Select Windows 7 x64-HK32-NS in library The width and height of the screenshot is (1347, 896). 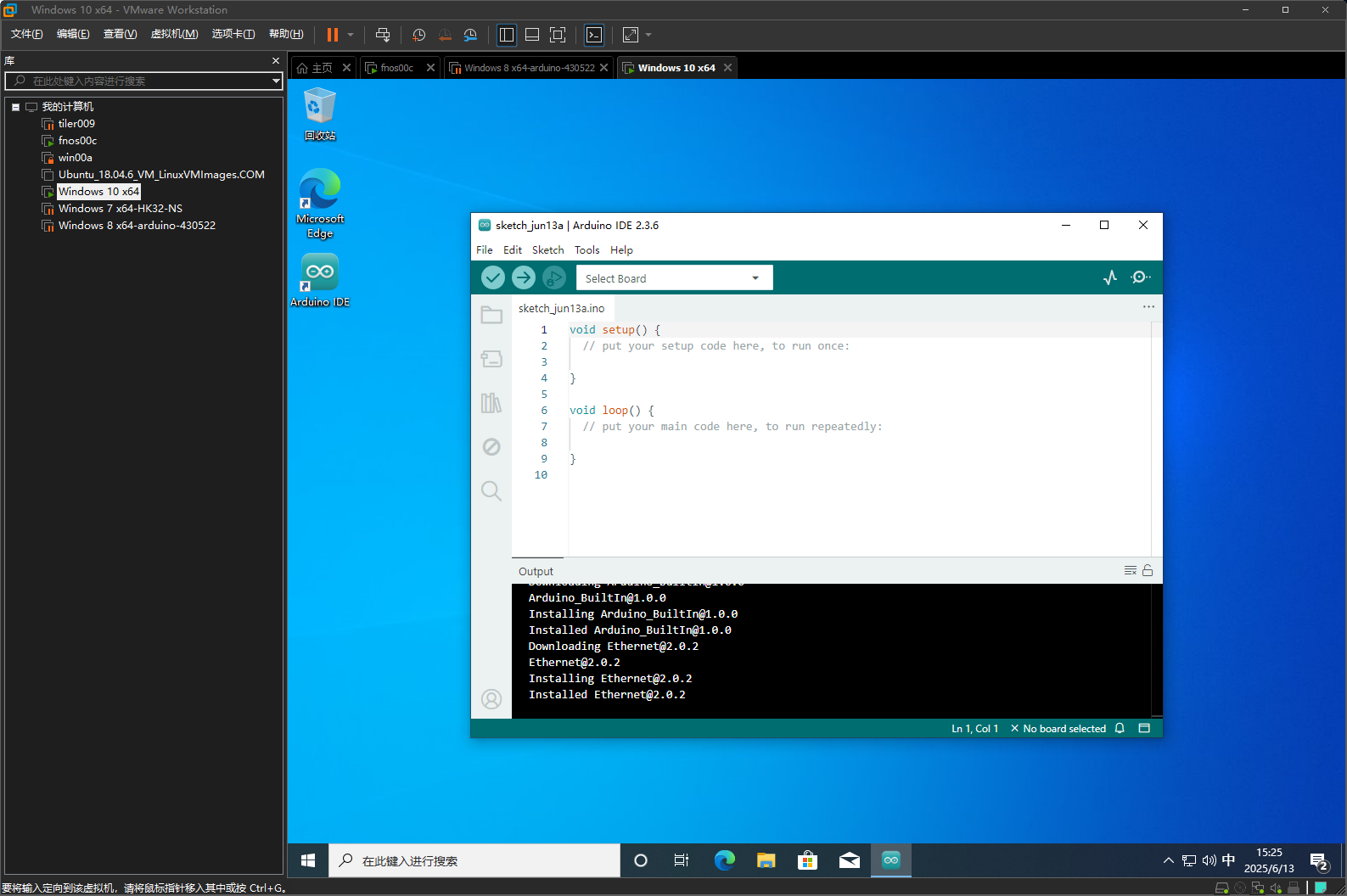[121, 209]
